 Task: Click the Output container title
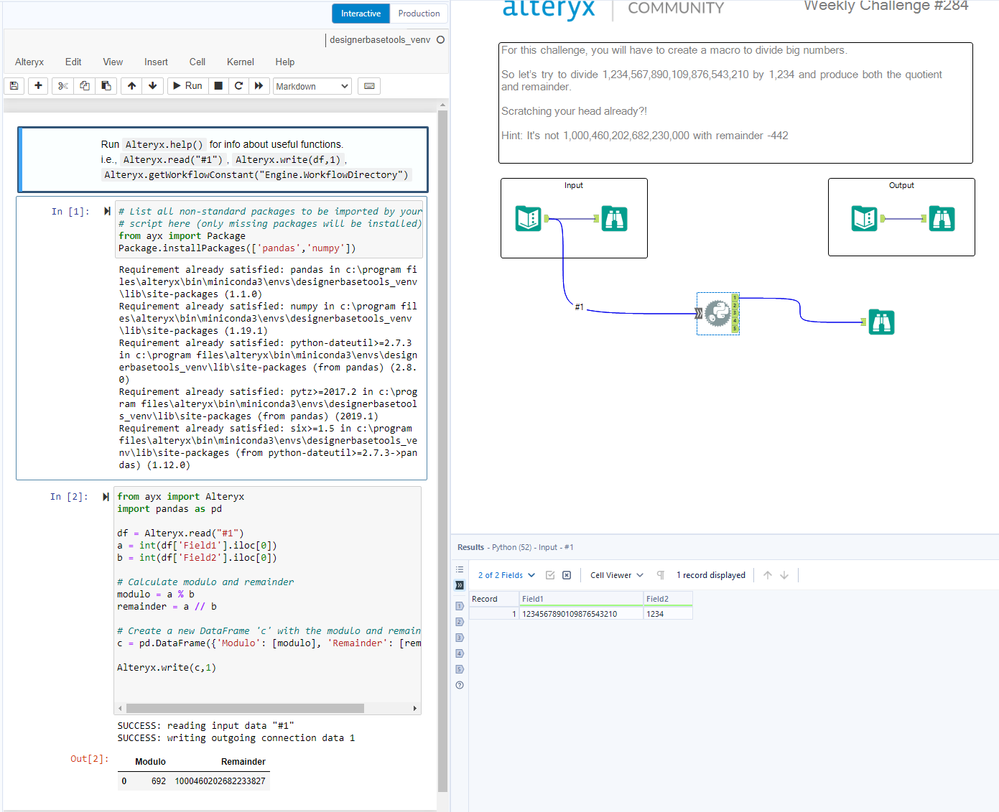pos(901,185)
